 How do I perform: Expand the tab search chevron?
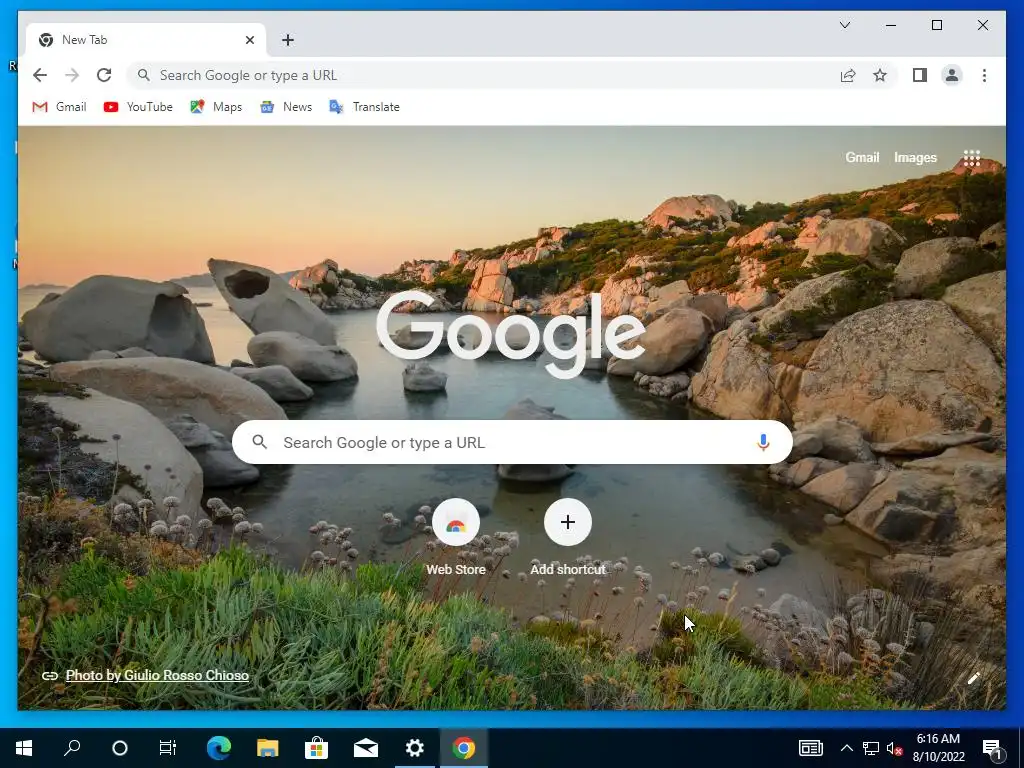[844, 25]
